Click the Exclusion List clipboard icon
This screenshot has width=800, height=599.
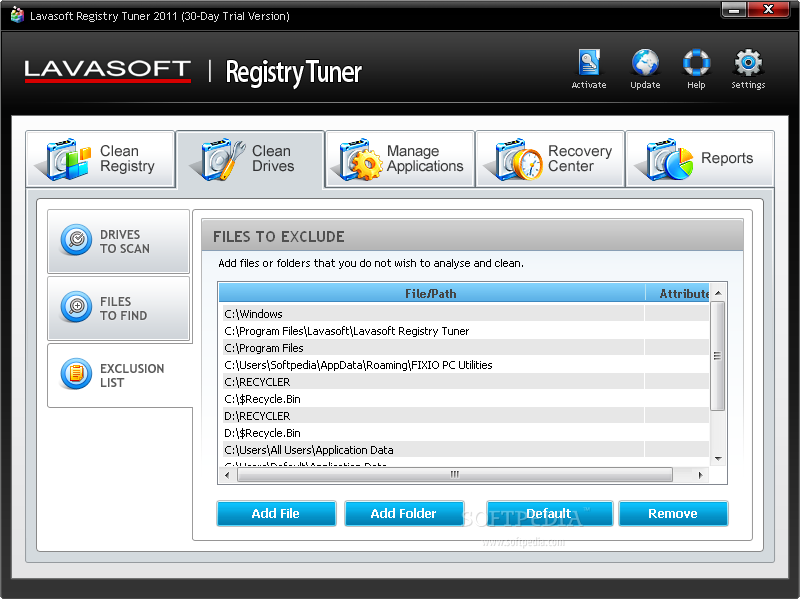[76, 373]
